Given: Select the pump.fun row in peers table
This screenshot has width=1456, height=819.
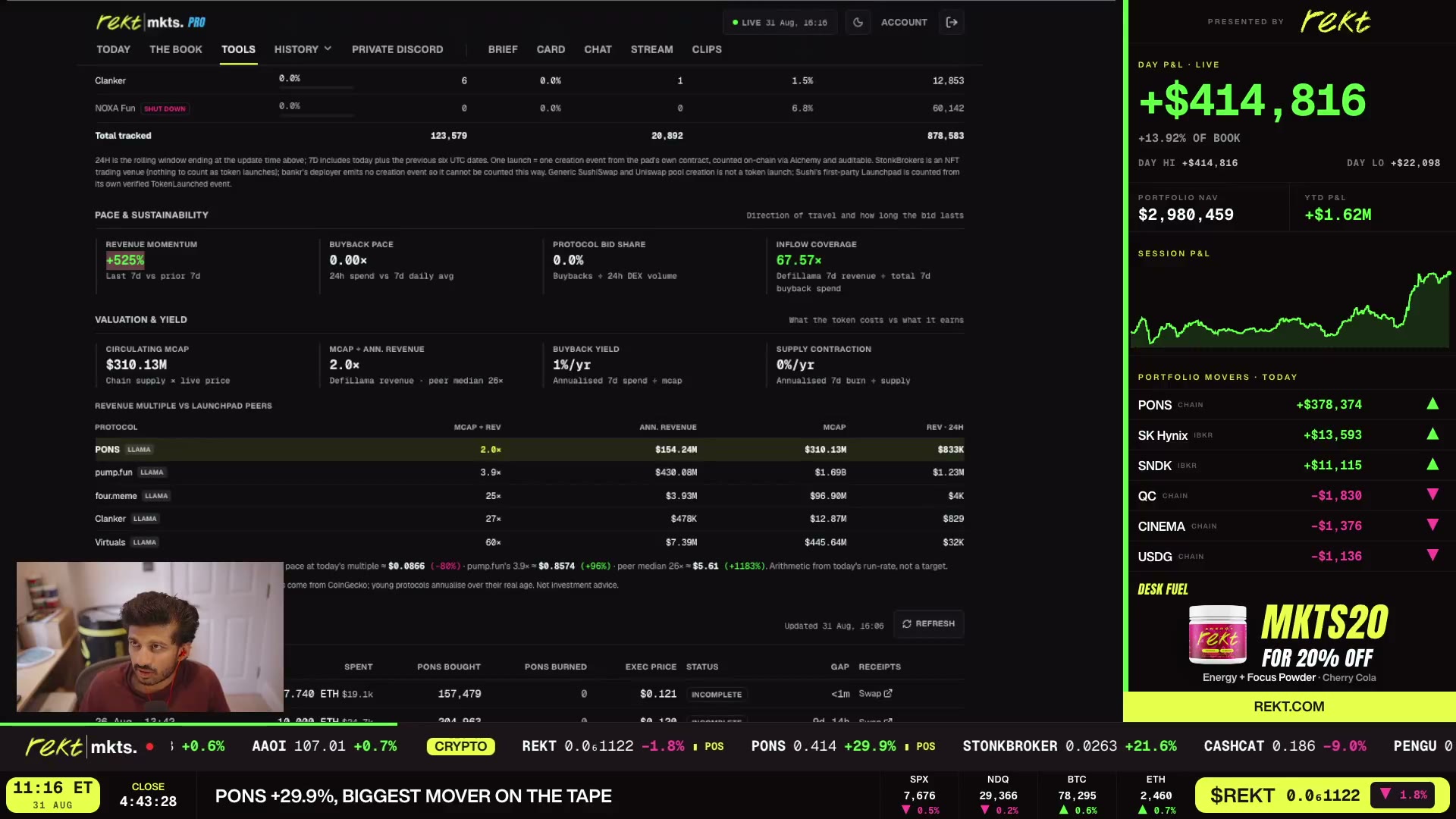Looking at the screenshot, I should (529, 472).
